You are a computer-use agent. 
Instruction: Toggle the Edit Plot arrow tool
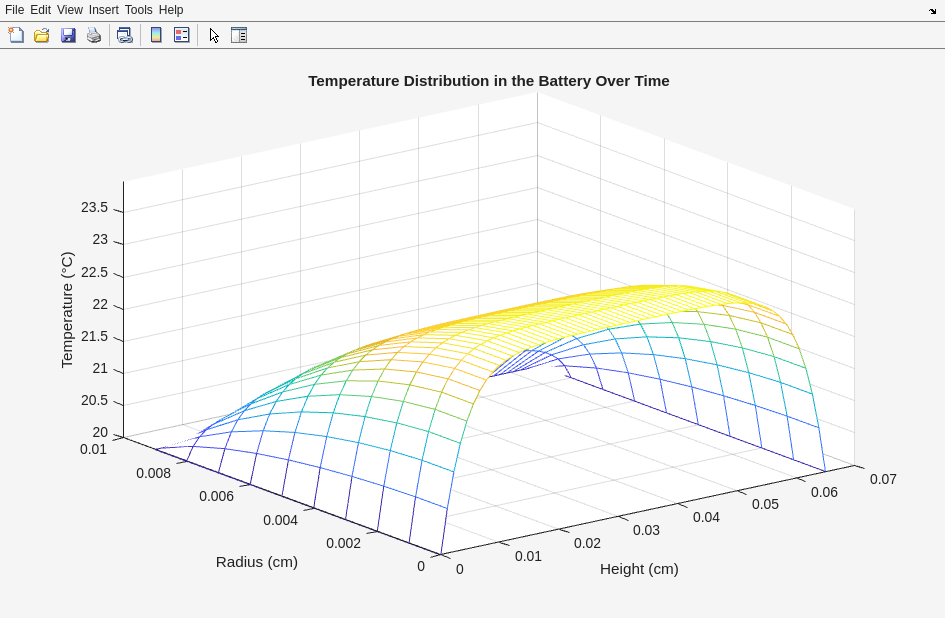[x=214, y=35]
